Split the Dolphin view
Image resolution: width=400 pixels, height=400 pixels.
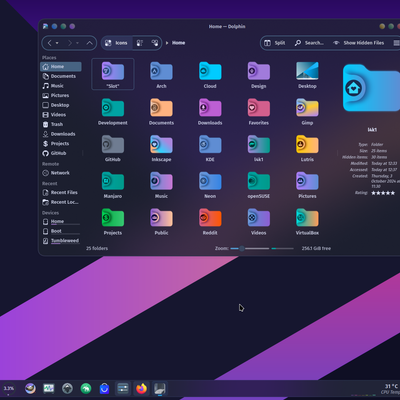tap(275, 43)
